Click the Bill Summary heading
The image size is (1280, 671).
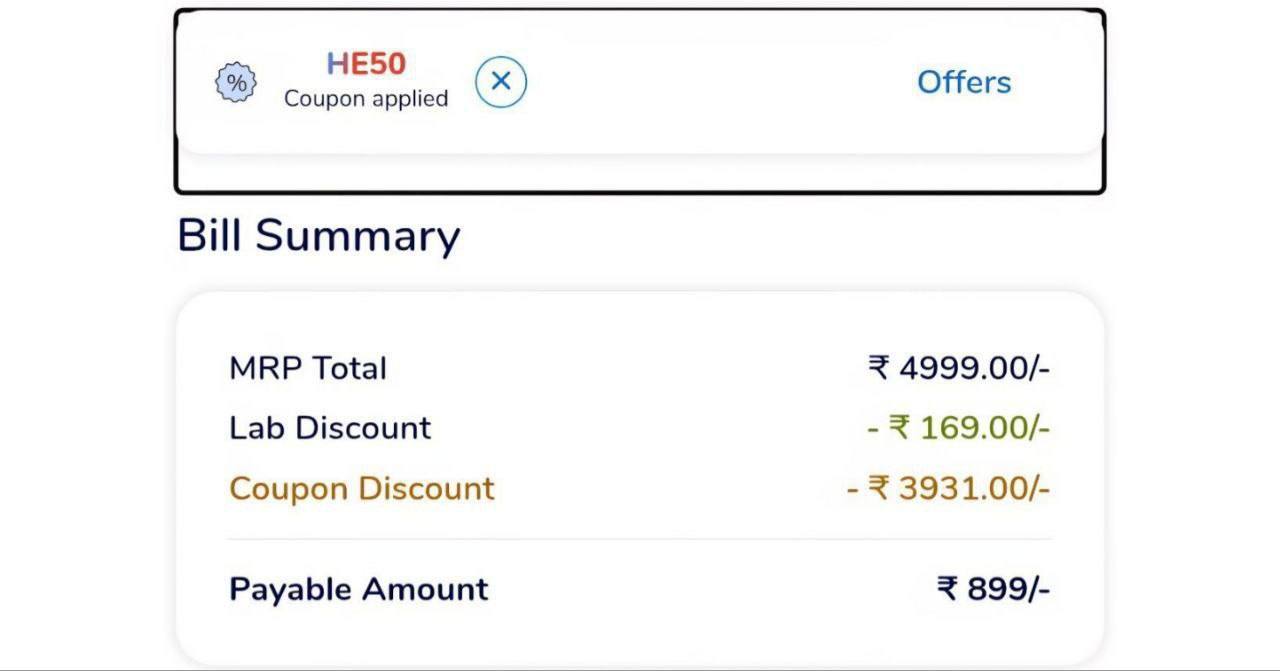319,236
